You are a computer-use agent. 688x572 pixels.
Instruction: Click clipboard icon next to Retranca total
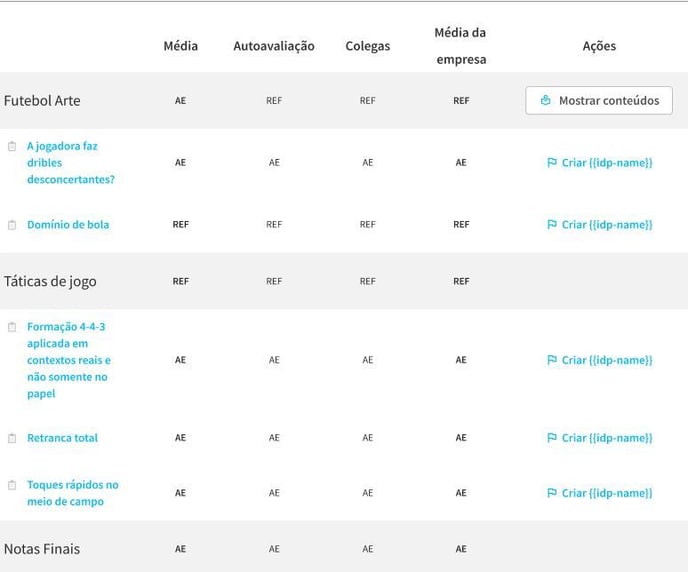click(12, 438)
